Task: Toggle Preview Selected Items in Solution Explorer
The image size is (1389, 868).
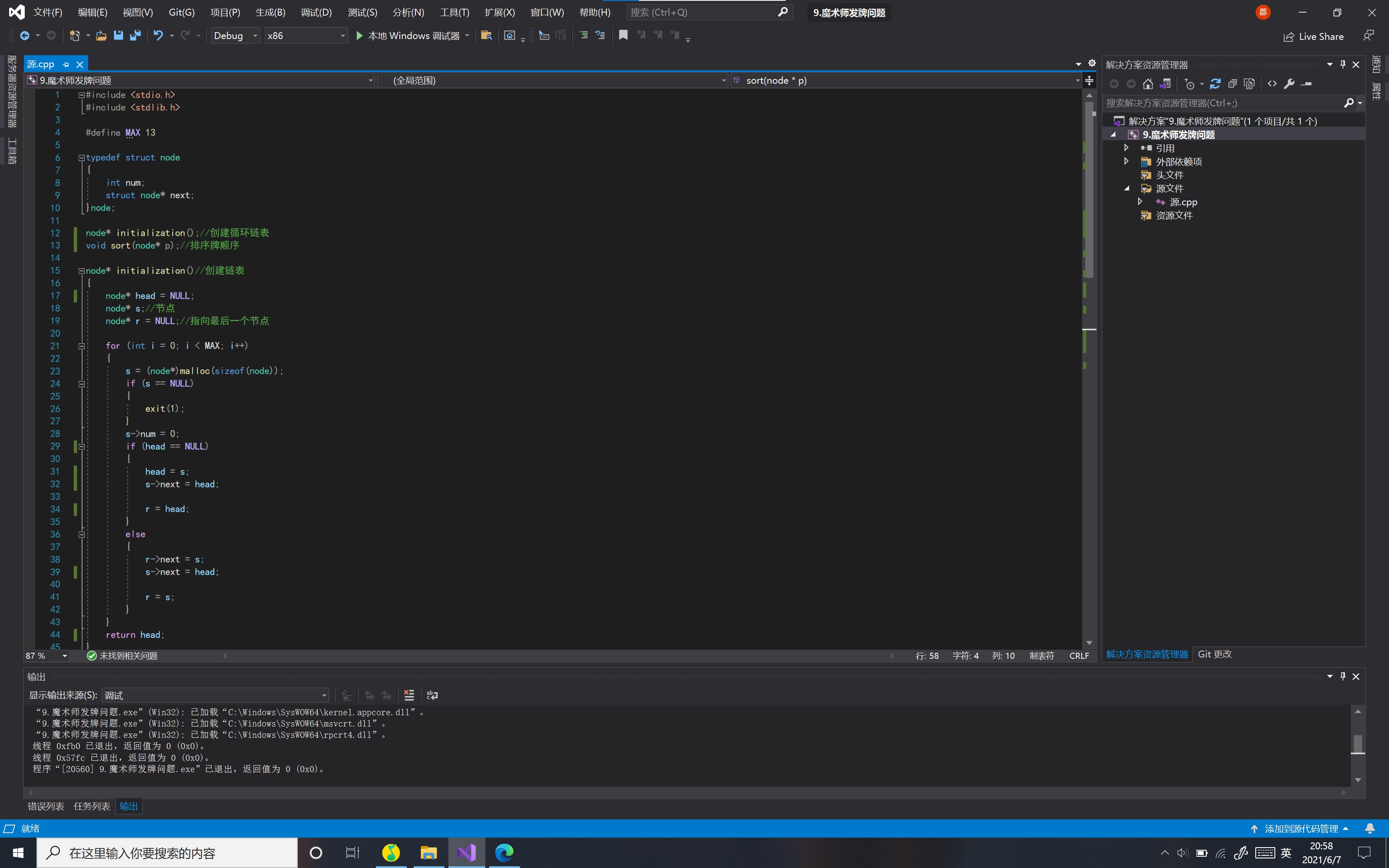Action: tap(1307, 84)
